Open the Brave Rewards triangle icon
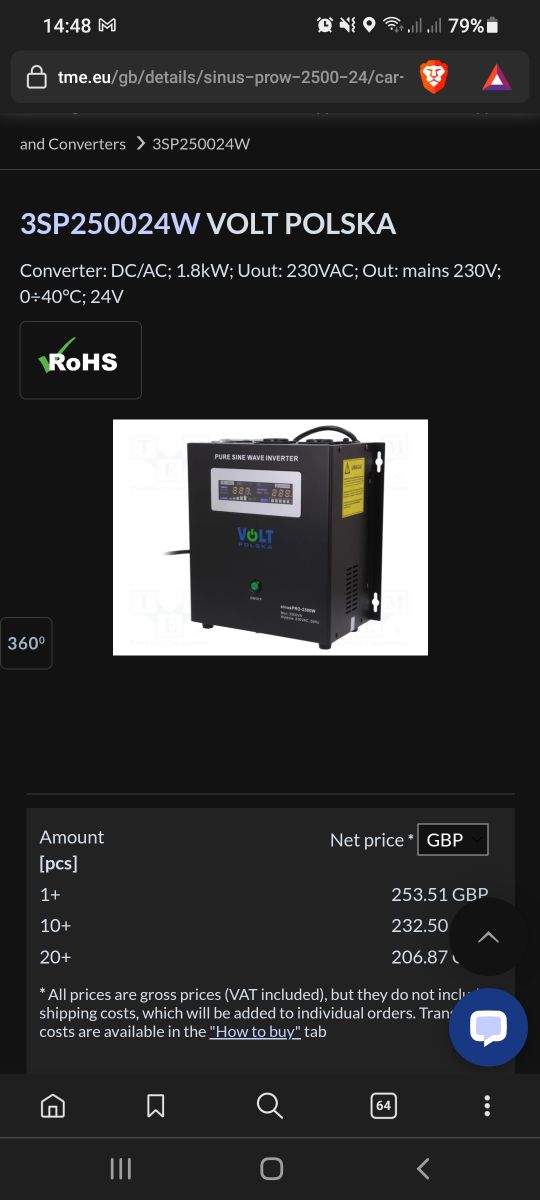This screenshot has height=1200, width=540. 496,77
